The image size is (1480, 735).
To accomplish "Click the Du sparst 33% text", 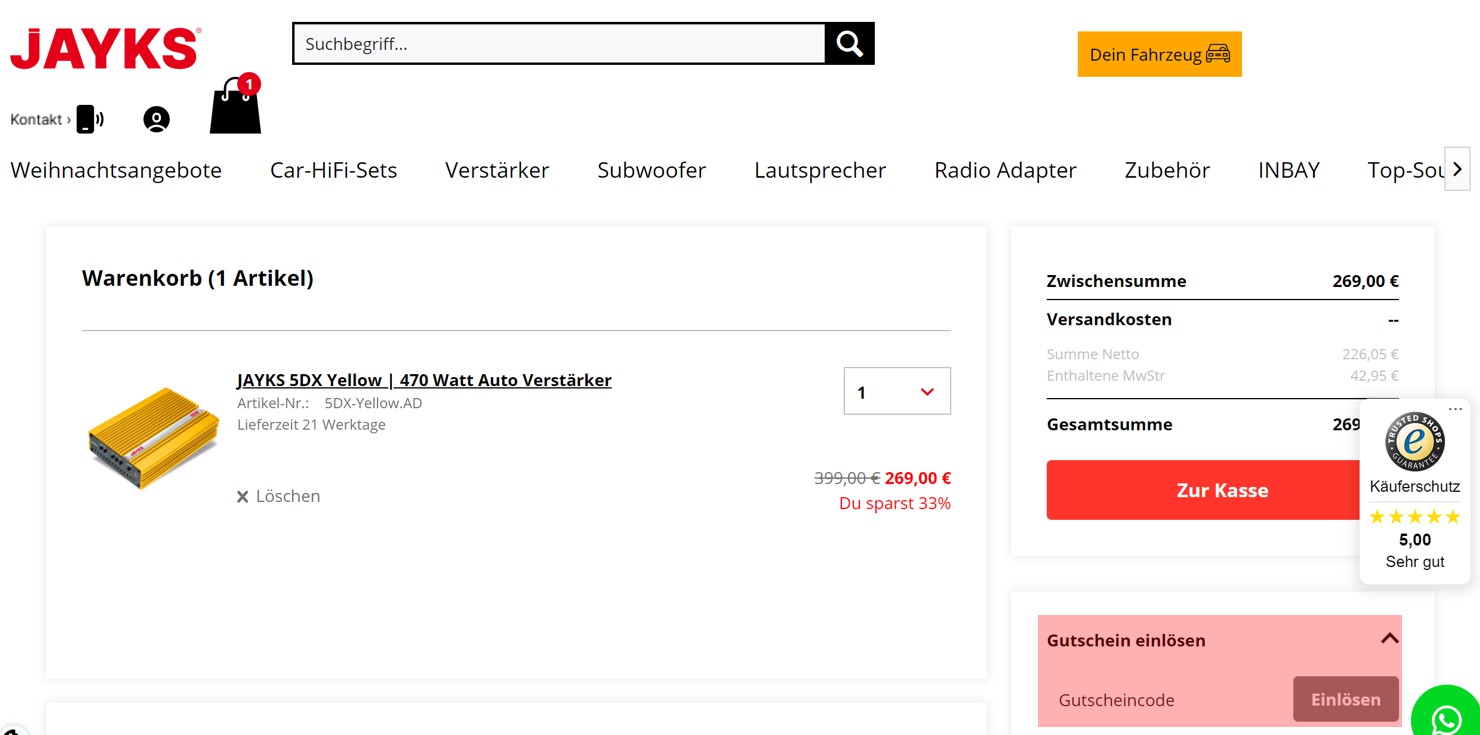I will click(x=895, y=503).
